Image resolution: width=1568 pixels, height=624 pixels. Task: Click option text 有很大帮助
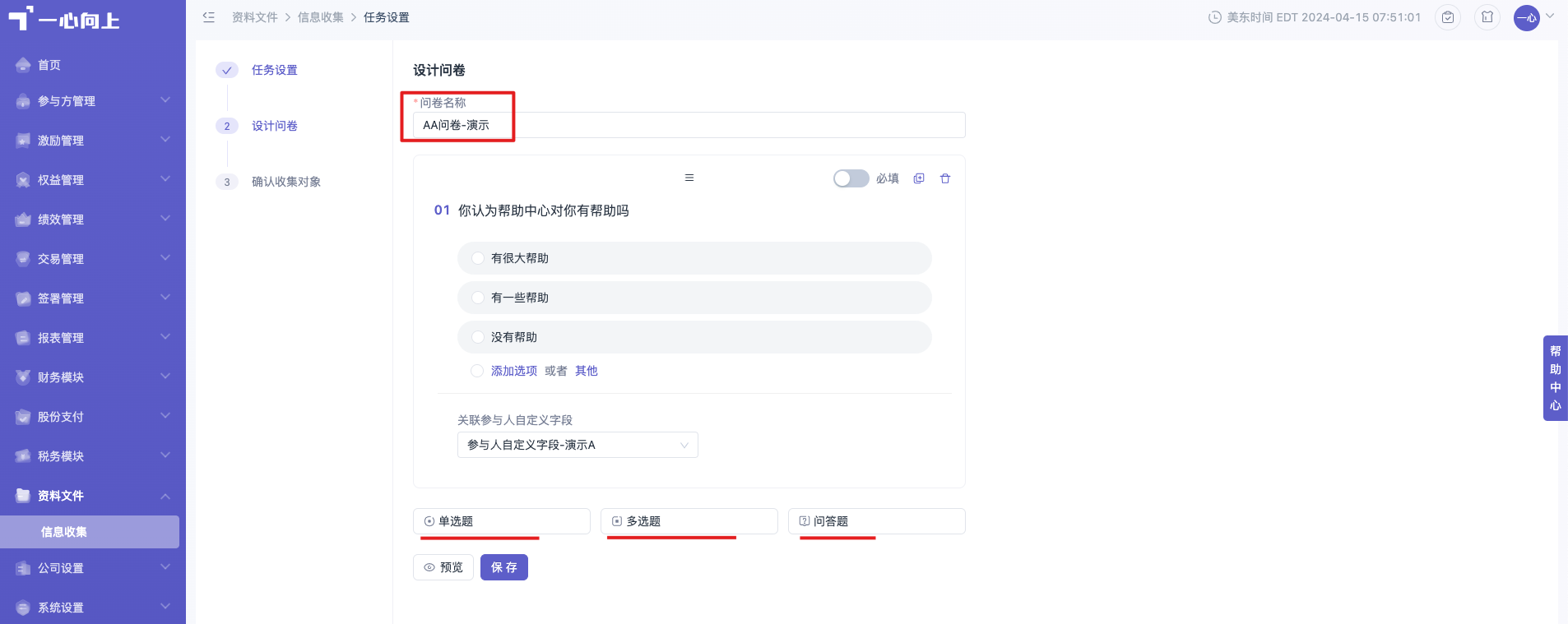(520, 258)
